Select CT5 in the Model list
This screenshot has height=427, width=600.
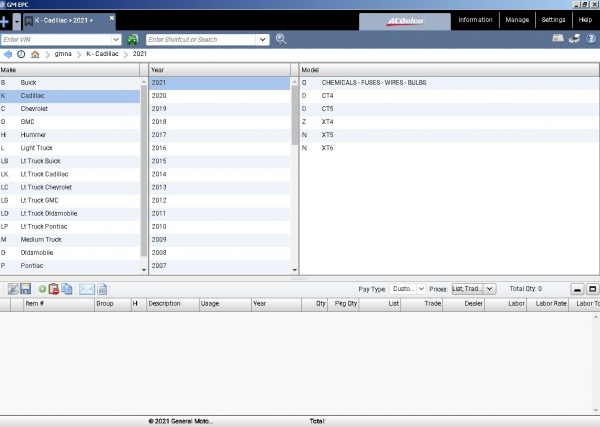[449, 109]
